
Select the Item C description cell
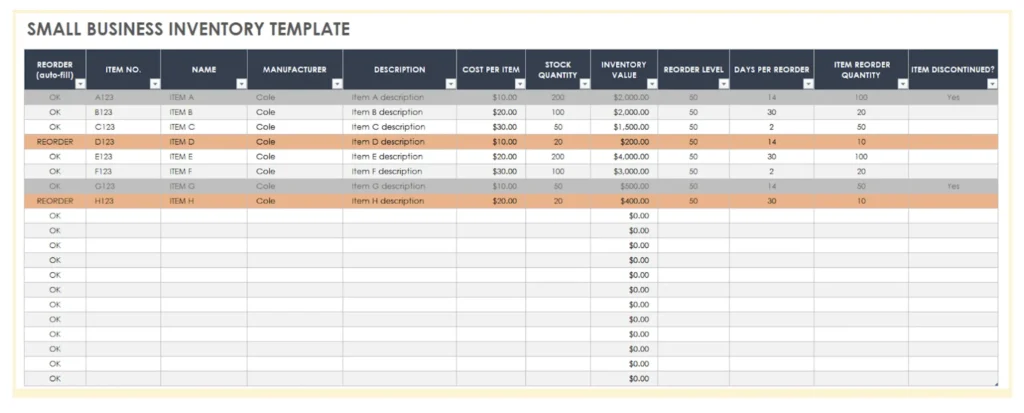[399, 127]
